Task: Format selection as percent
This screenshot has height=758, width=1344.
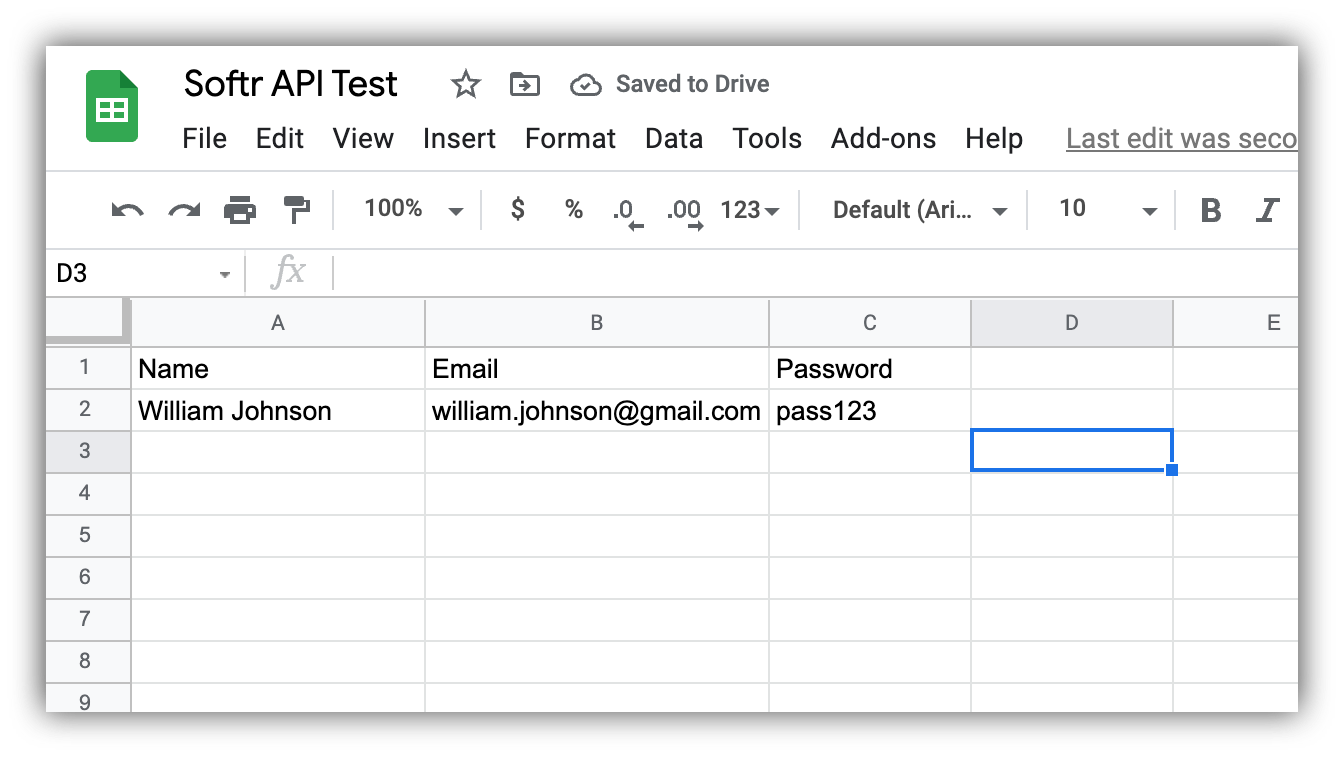Action: click(x=572, y=209)
